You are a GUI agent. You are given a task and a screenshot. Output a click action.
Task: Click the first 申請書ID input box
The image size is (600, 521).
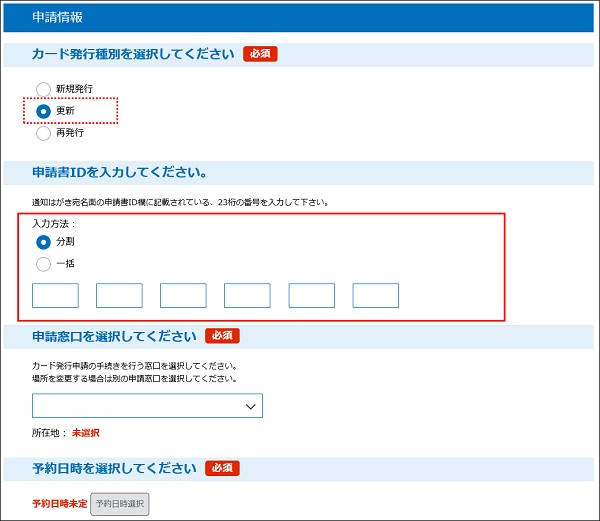coord(55,295)
